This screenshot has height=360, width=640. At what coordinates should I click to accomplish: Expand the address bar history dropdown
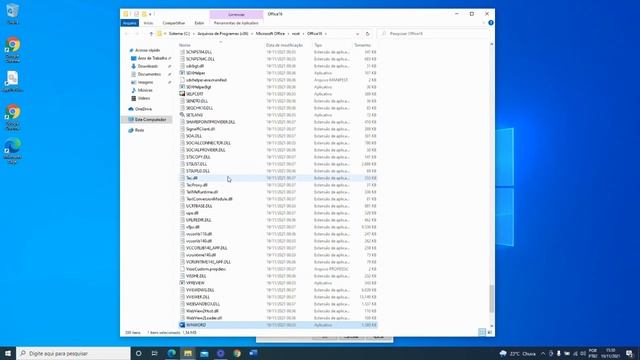[x=358, y=33]
